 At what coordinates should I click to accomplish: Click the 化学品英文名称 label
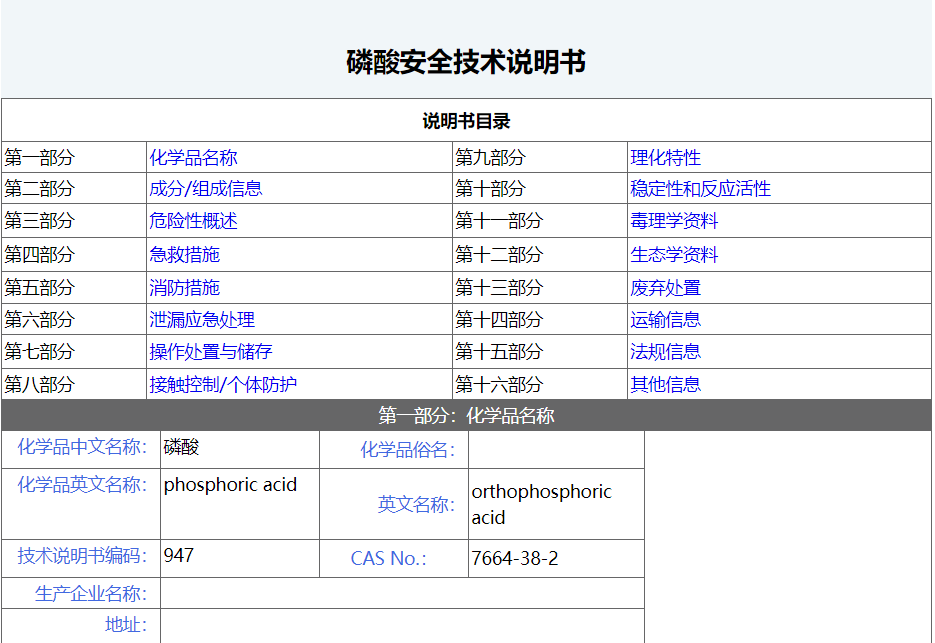82,484
